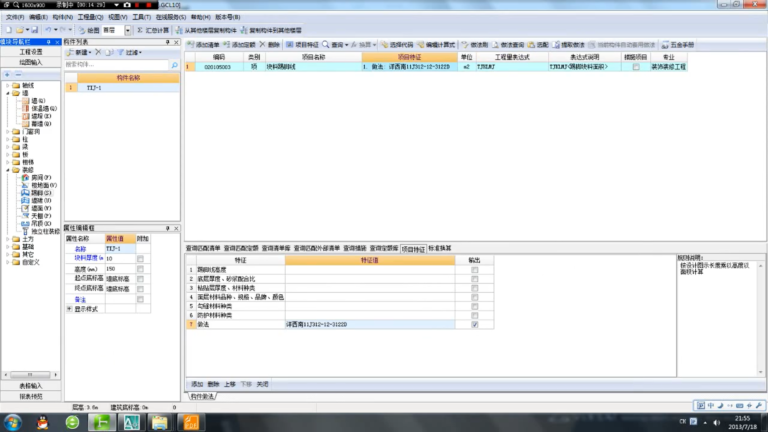Open the 五金手册 hardware manual icon

tap(665, 45)
